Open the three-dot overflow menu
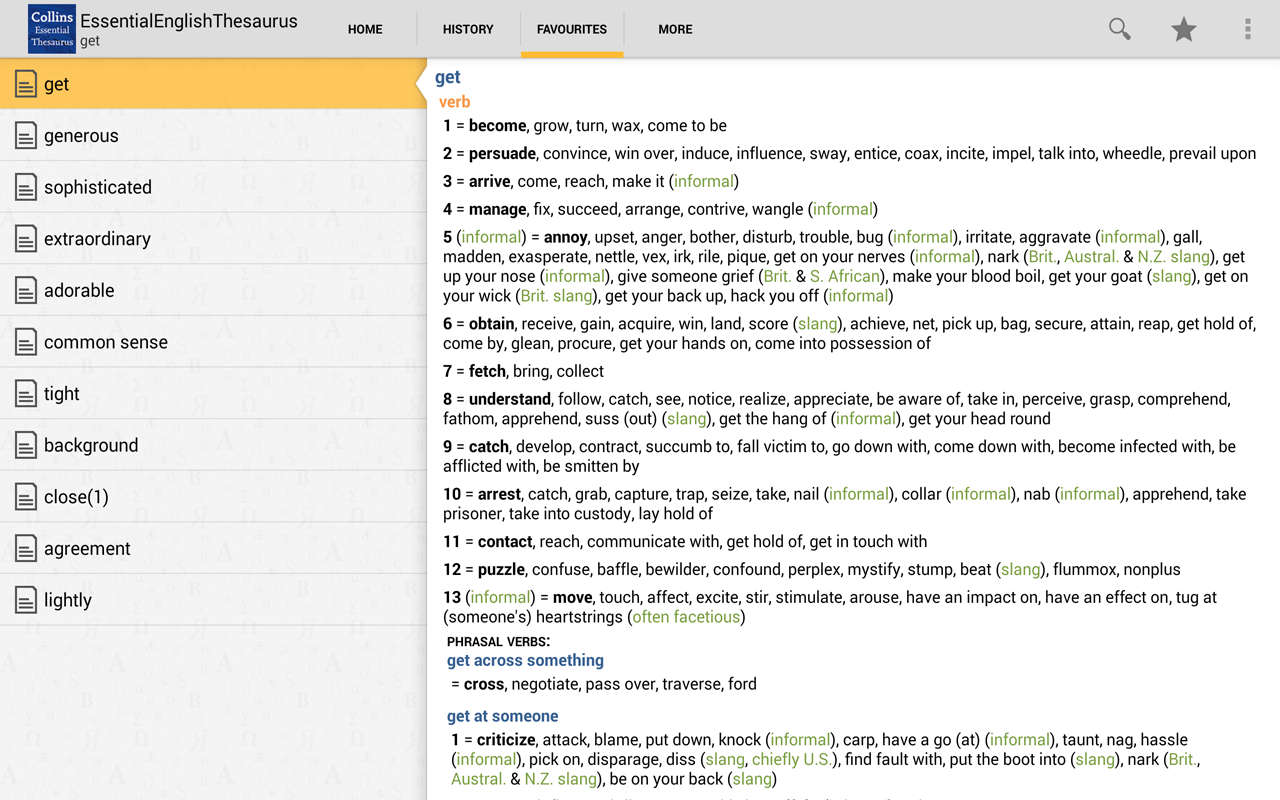1280x800 pixels. pos(1247,29)
